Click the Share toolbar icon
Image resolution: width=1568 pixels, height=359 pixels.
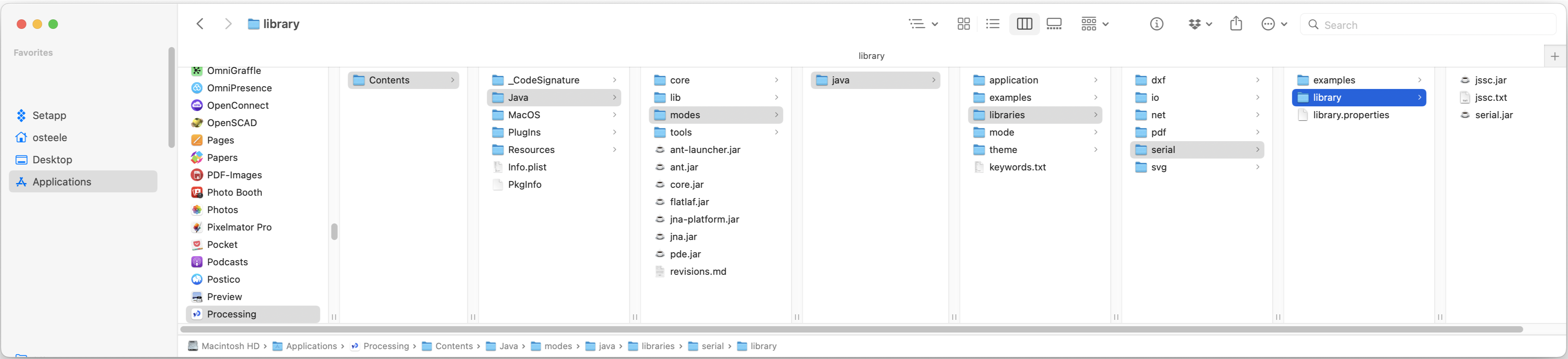(x=1236, y=24)
